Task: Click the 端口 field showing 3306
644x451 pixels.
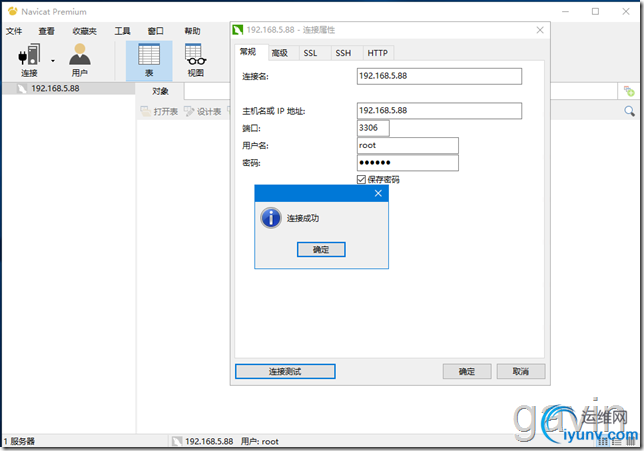Action: click(373, 128)
